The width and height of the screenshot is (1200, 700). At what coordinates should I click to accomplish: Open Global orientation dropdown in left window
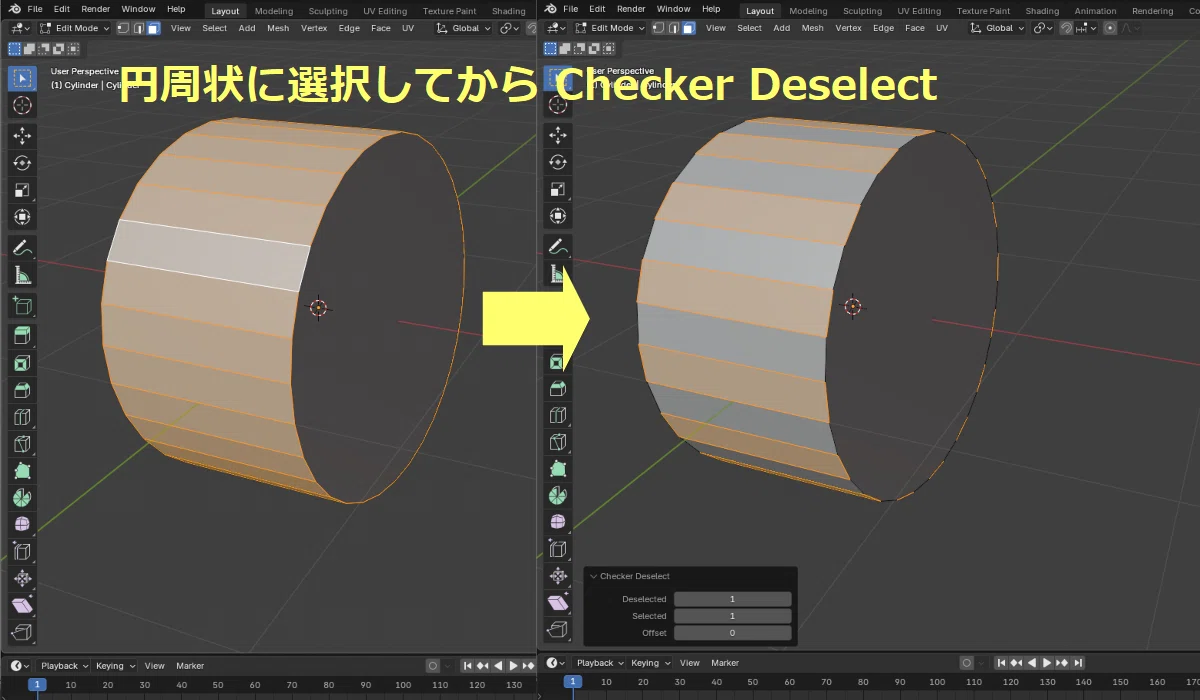463,28
